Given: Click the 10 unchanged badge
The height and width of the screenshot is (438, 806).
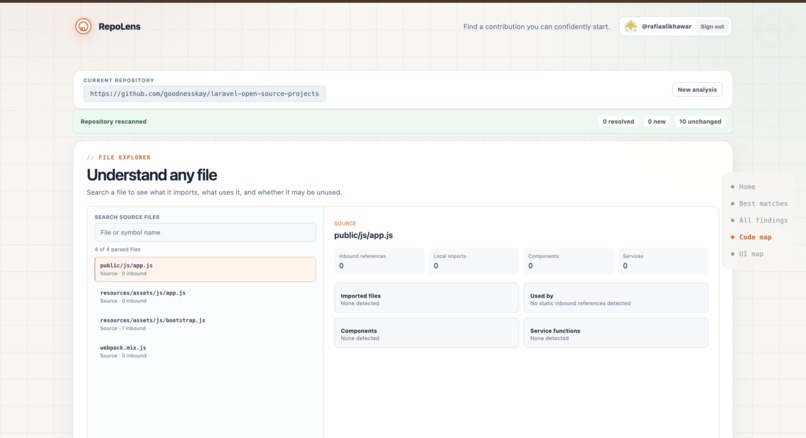Looking at the screenshot, I should click(x=700, y=121).
